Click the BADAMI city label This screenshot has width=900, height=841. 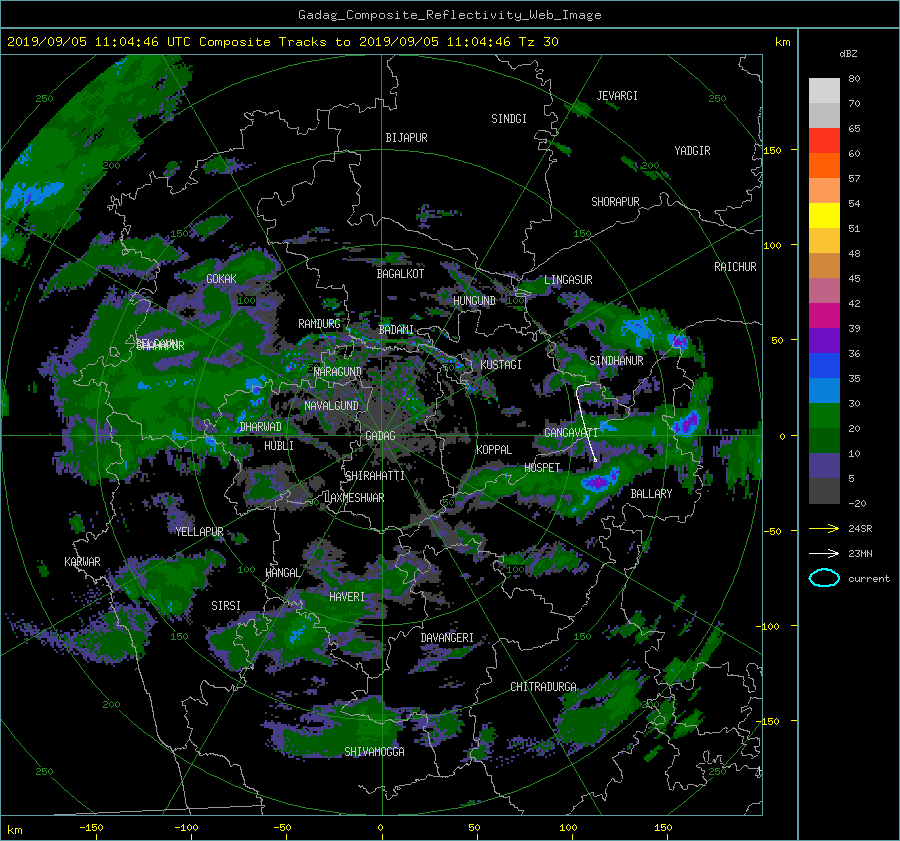pyautogui.click(x=396, y=330)
